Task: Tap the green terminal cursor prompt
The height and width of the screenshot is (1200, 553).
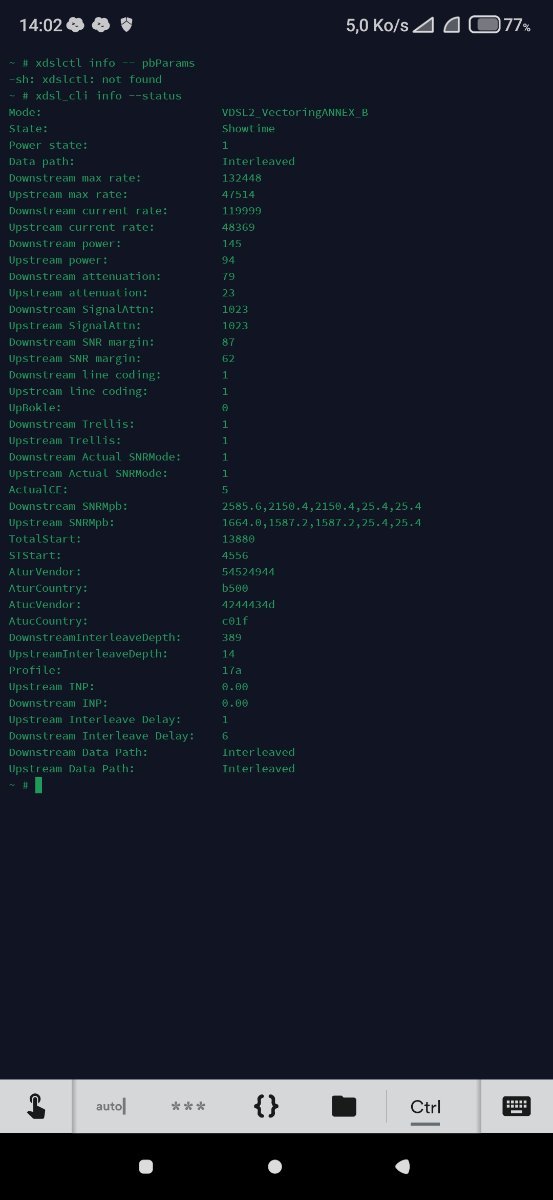Action: 39,785
